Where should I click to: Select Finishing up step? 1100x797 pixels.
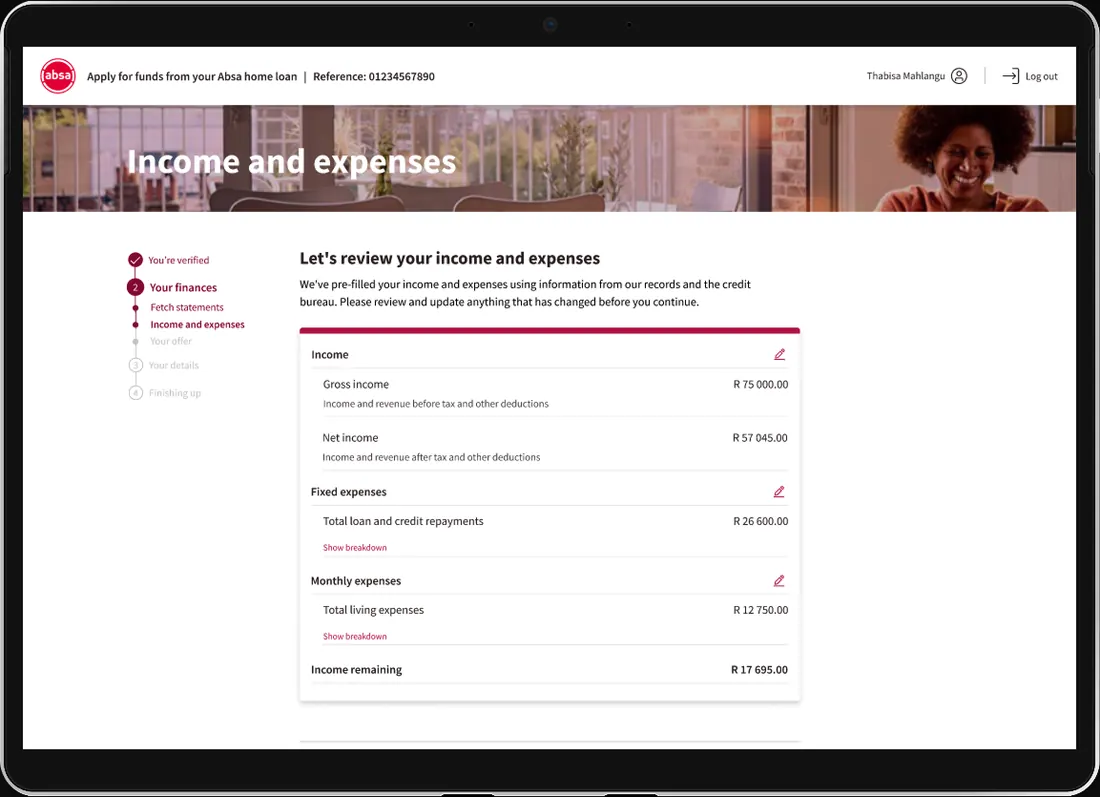[x=175, y=393]
